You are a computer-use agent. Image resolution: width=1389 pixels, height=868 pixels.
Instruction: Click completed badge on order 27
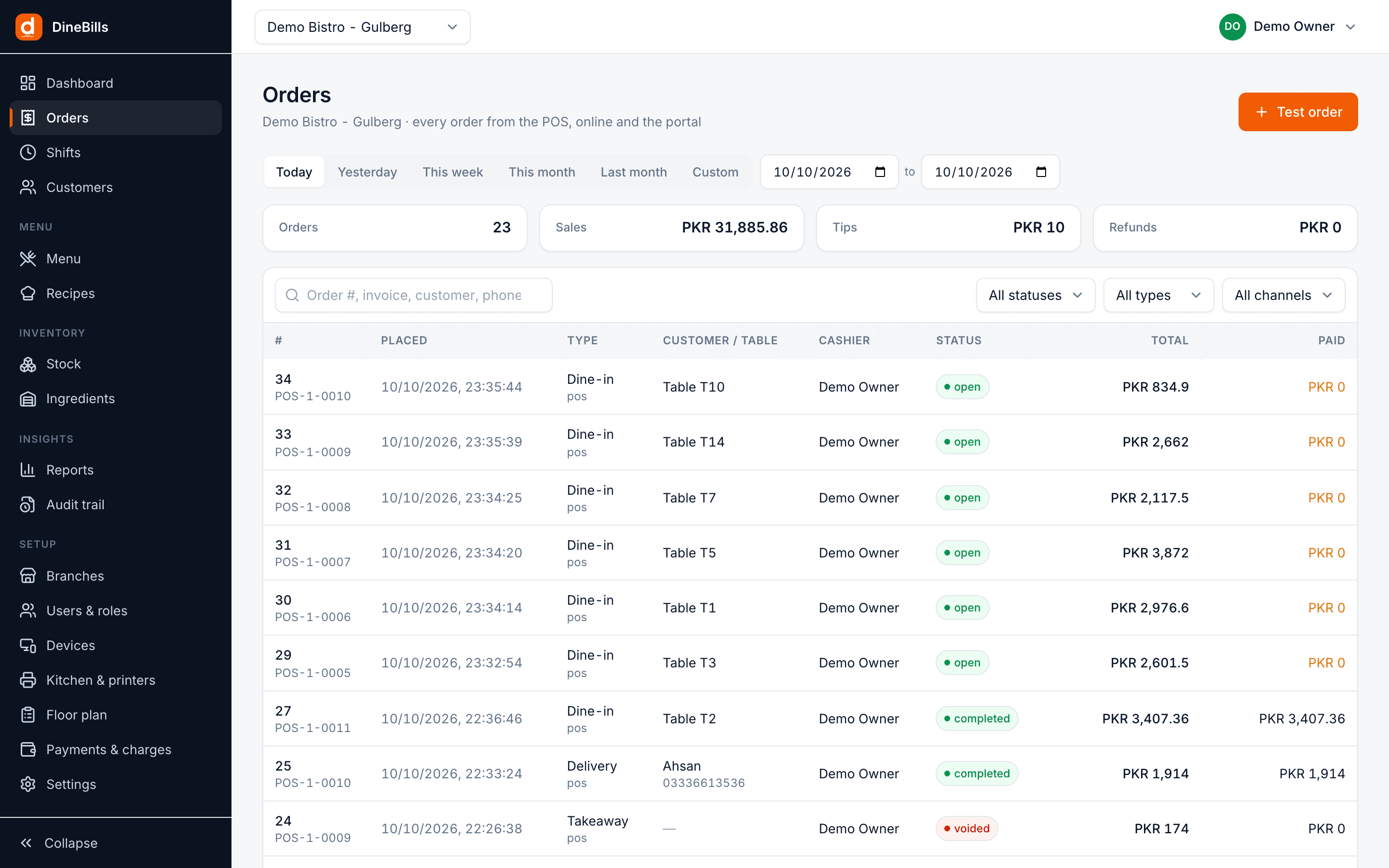(x=977, y=719)
